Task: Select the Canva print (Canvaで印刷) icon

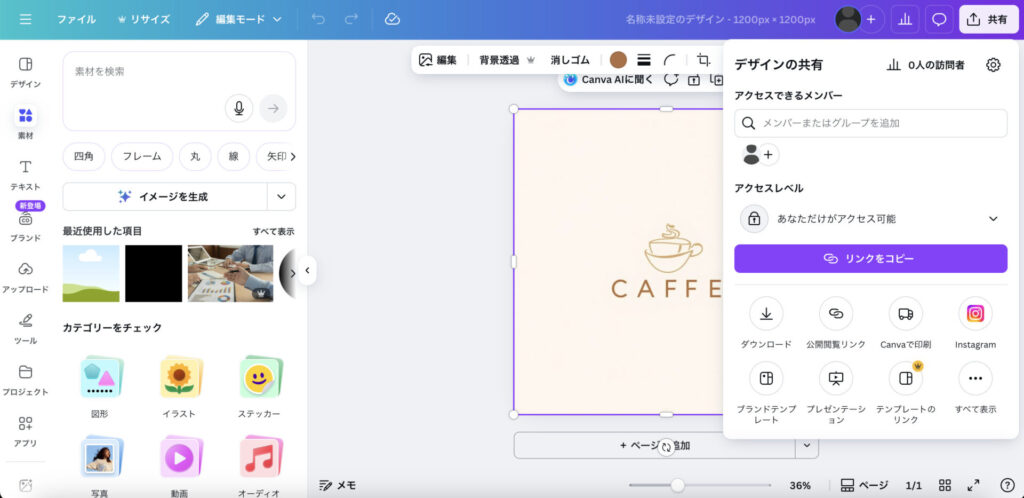Action: [905, 314]
